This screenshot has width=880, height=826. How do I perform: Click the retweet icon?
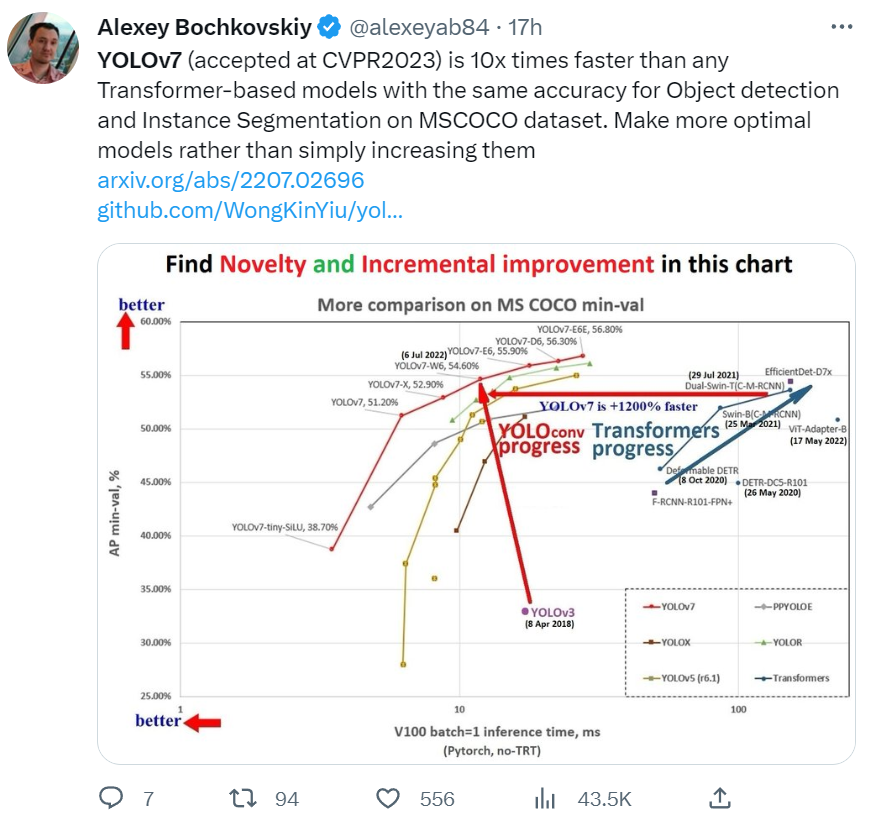click(243, 798)
